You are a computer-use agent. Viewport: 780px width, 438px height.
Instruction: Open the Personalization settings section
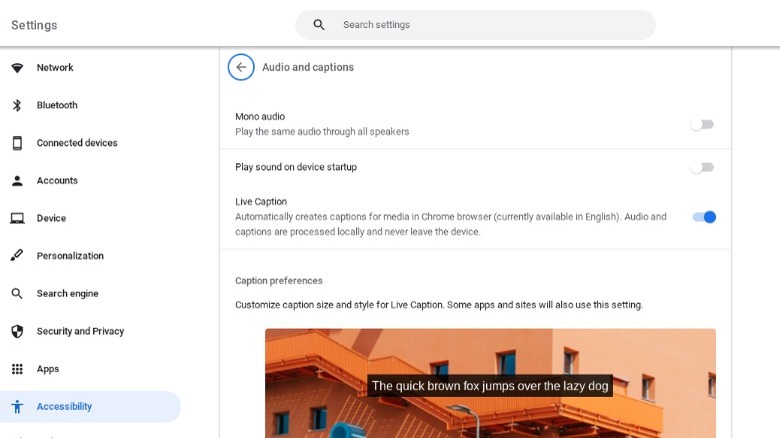(x=70, y=256)
